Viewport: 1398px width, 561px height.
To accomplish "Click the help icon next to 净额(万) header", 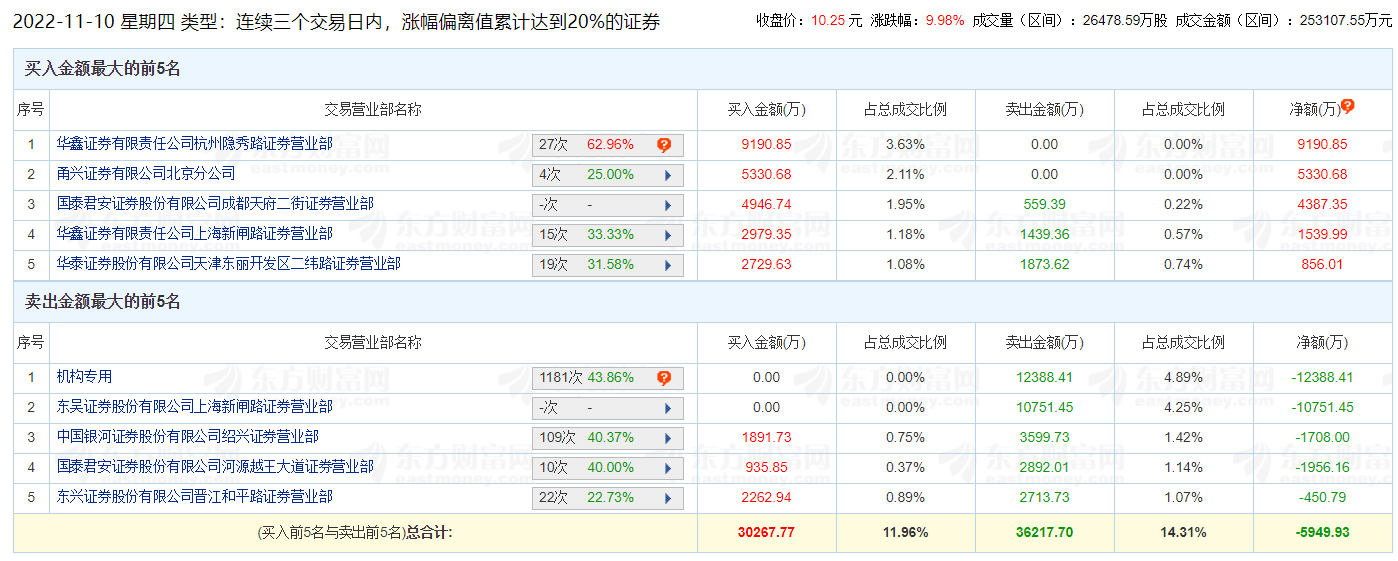I will click(1348, 106).
